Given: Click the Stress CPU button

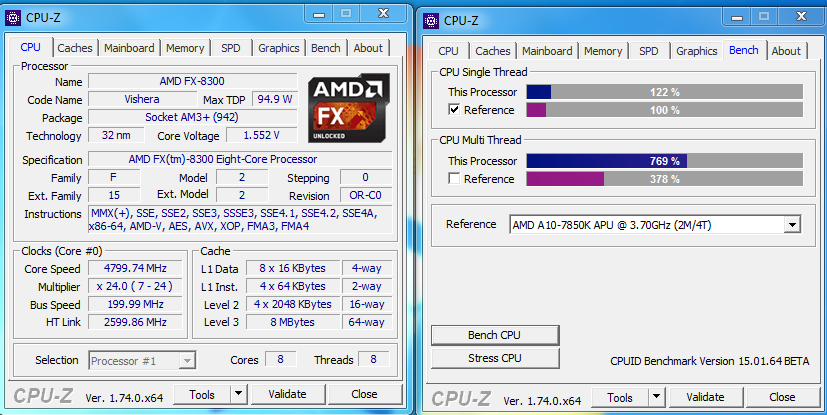Looking at the screenshot, I should click(495, 358).
